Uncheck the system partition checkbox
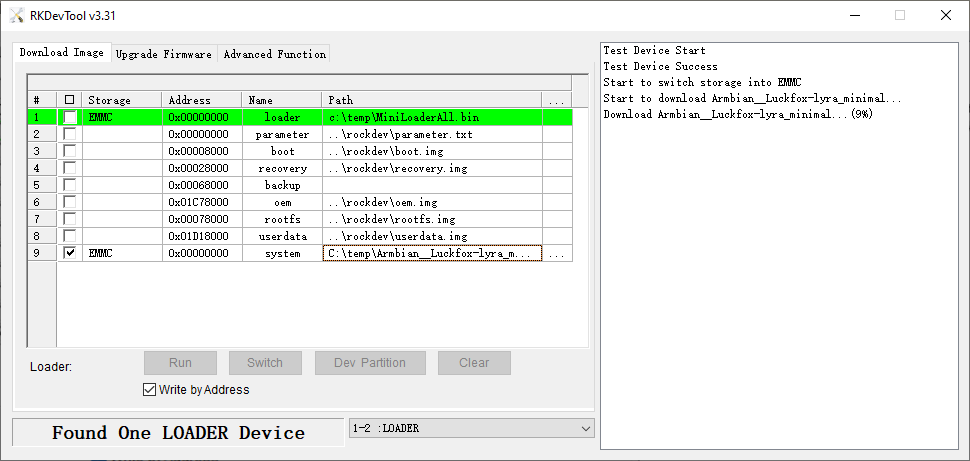The width and height of the screenshot is (970, 461). 69,254
